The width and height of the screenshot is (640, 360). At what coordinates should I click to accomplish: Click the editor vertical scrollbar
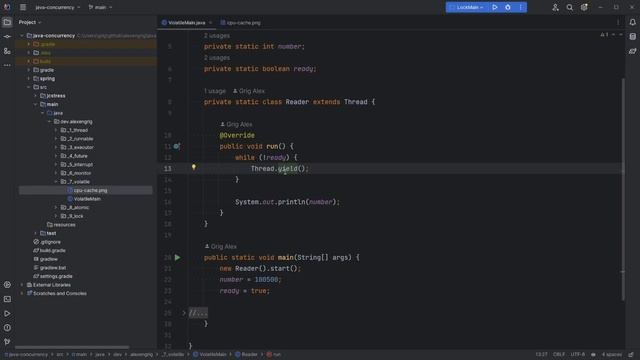(x=623, y=189)
